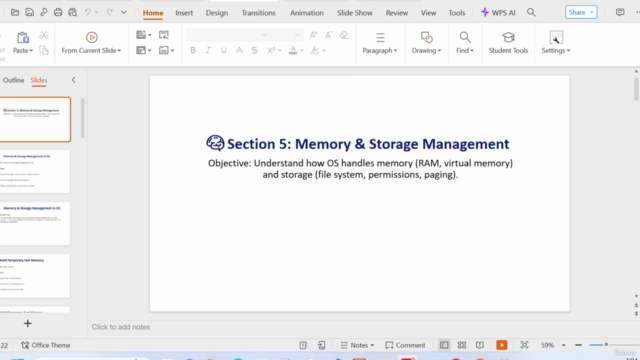Collapse the slide panel with chevron
The image size is (640, 360).
pyautogui.click(x=73, y=80)
